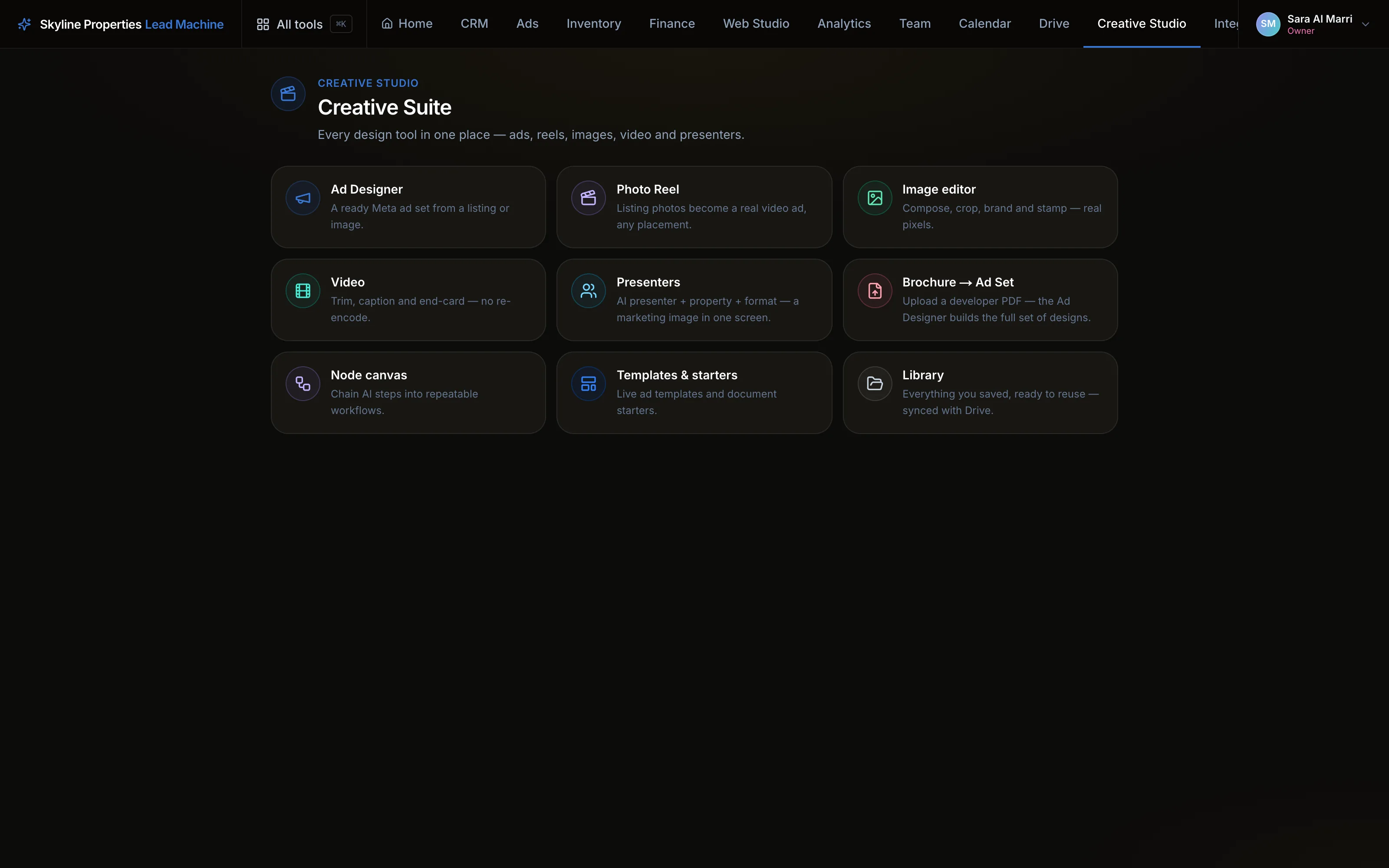
Task: Switch to the Drive tab
Action: pyautogui.click(x=1054, y=23)
